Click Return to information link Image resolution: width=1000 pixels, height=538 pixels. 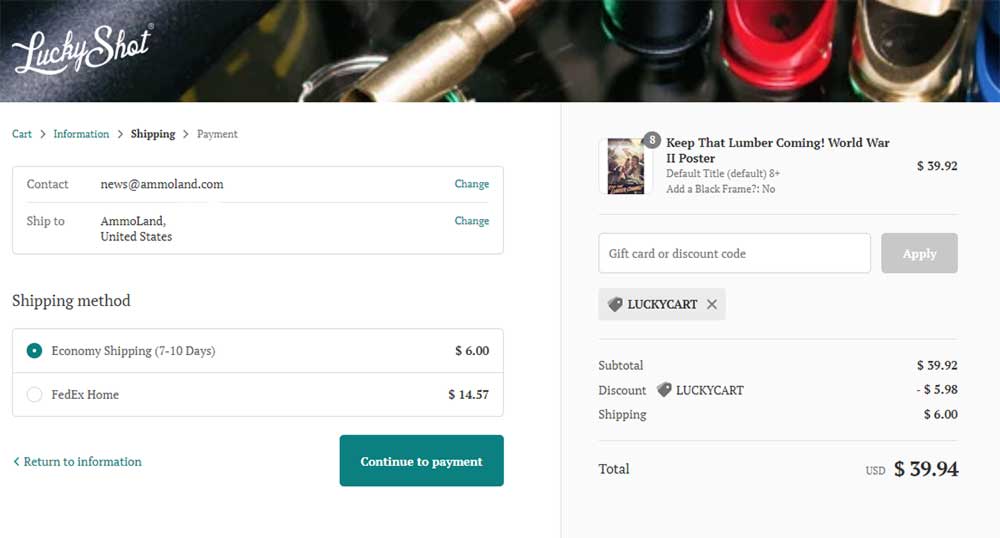tap(82, 462)
